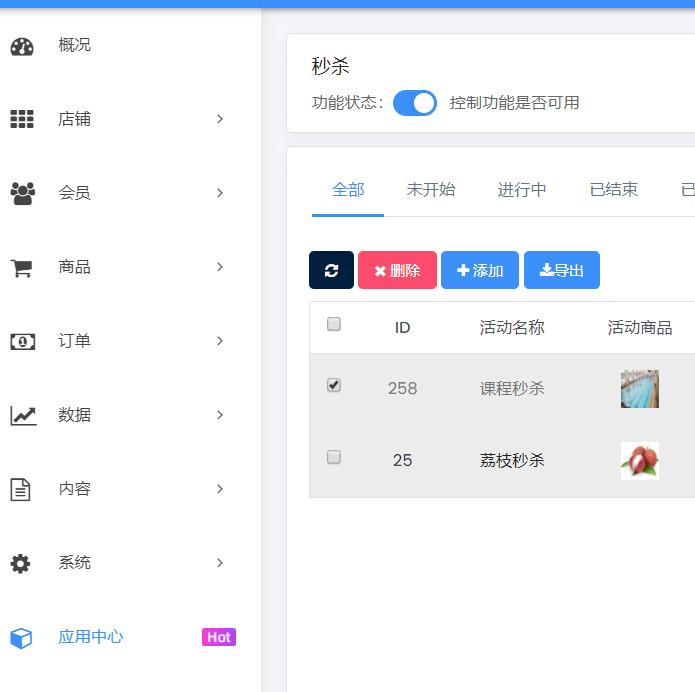Click the 内容 sidebar label
The height and width of the screenshot is (692, 695).
tap(74, 489)
